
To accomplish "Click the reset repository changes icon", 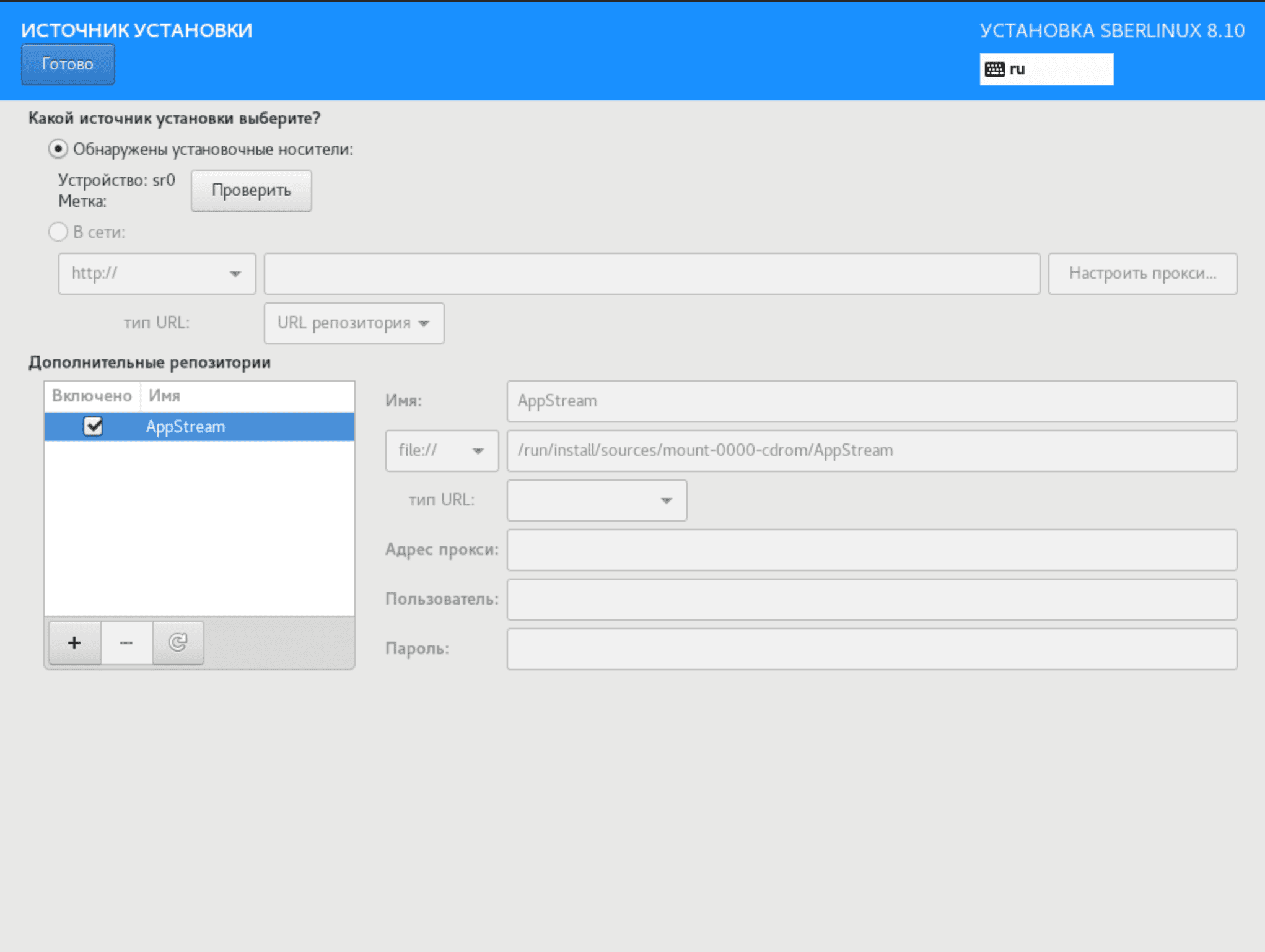I will pos(178,643).
